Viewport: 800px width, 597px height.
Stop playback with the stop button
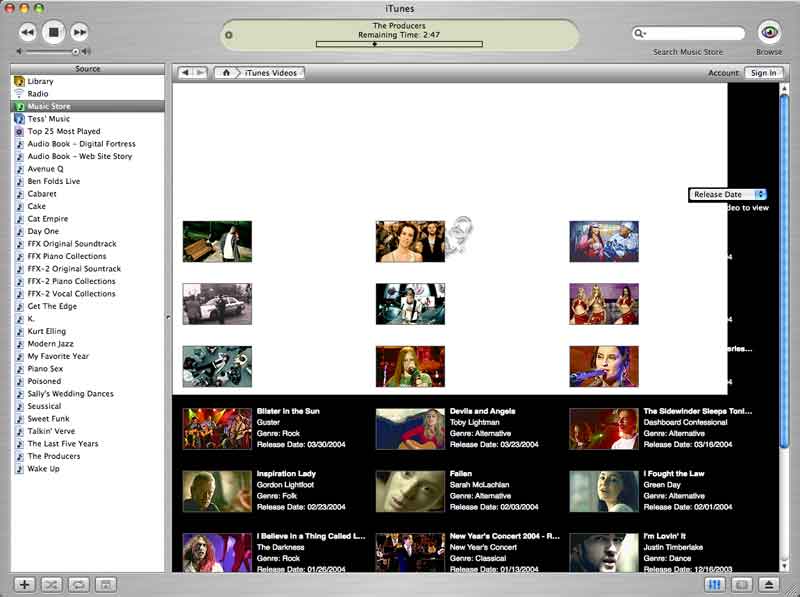click(54, 32)
